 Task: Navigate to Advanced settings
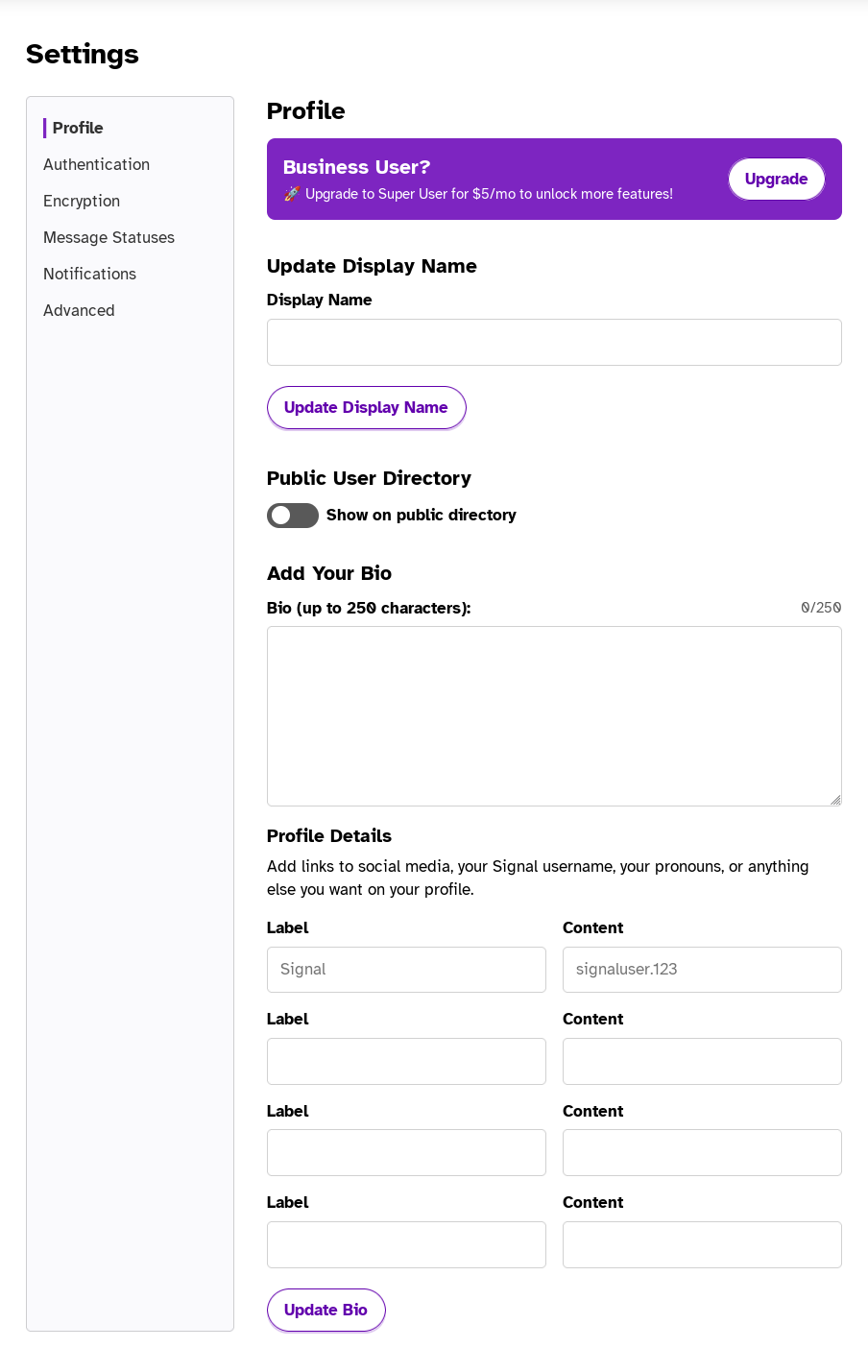(x=79, y=310)
